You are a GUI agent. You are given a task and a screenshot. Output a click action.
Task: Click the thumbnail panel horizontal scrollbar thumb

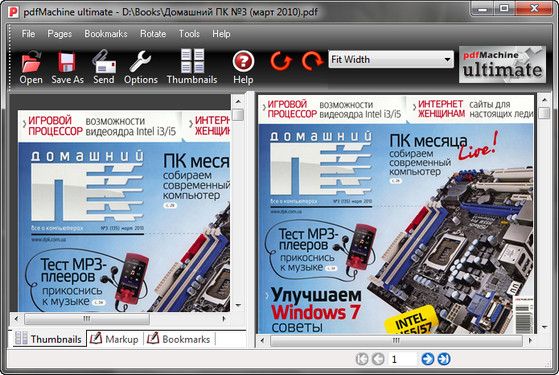(87, 318)
